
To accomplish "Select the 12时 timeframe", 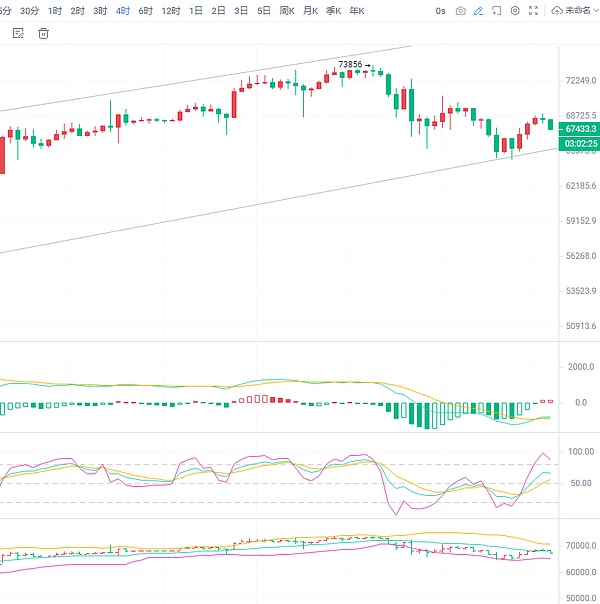I will 171,11.
